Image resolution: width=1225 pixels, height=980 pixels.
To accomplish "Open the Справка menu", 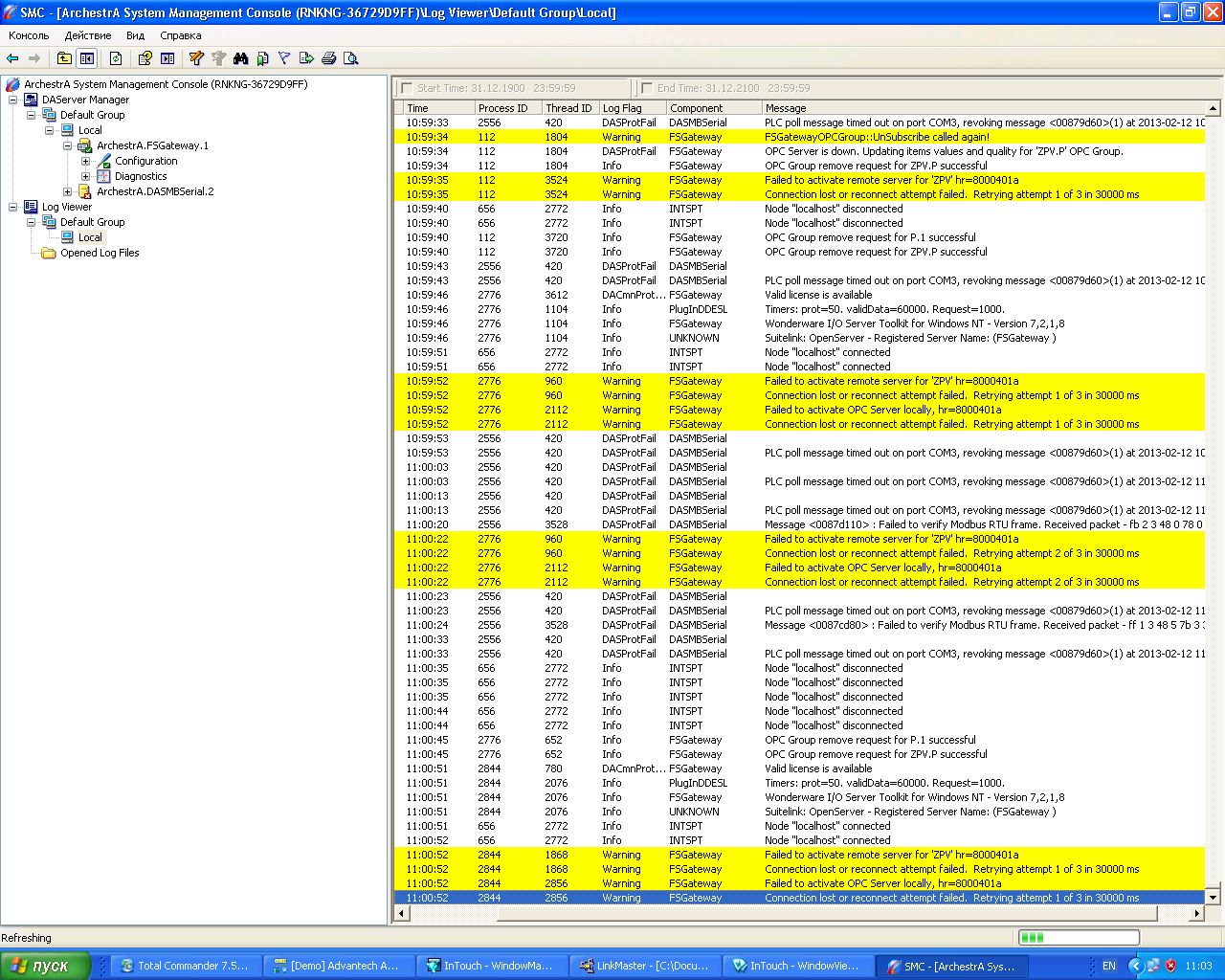I will pos(180,35).
